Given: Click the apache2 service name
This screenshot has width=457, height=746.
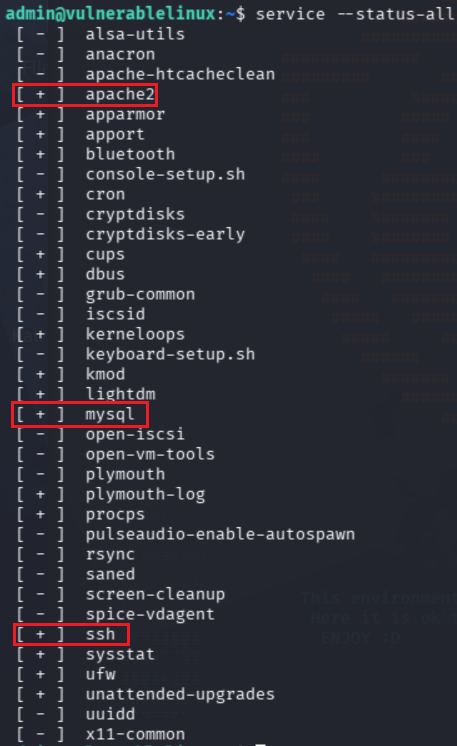Looking at the screenshot, I should tap(120, 94).
